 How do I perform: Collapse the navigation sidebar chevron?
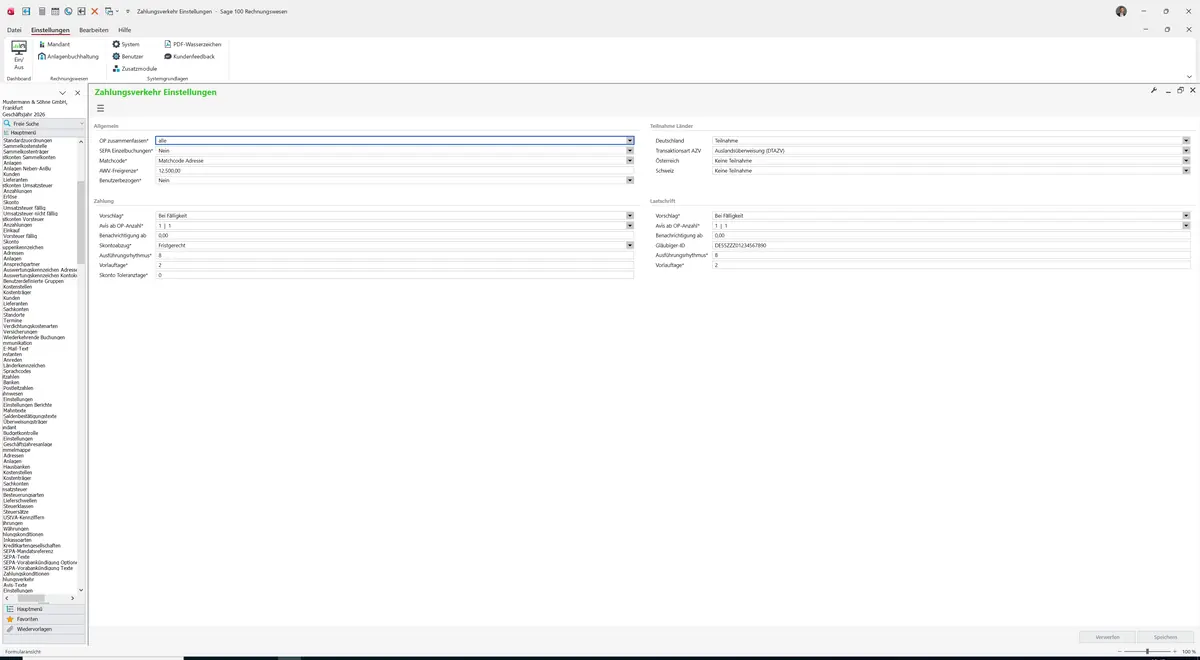(62, 93)
